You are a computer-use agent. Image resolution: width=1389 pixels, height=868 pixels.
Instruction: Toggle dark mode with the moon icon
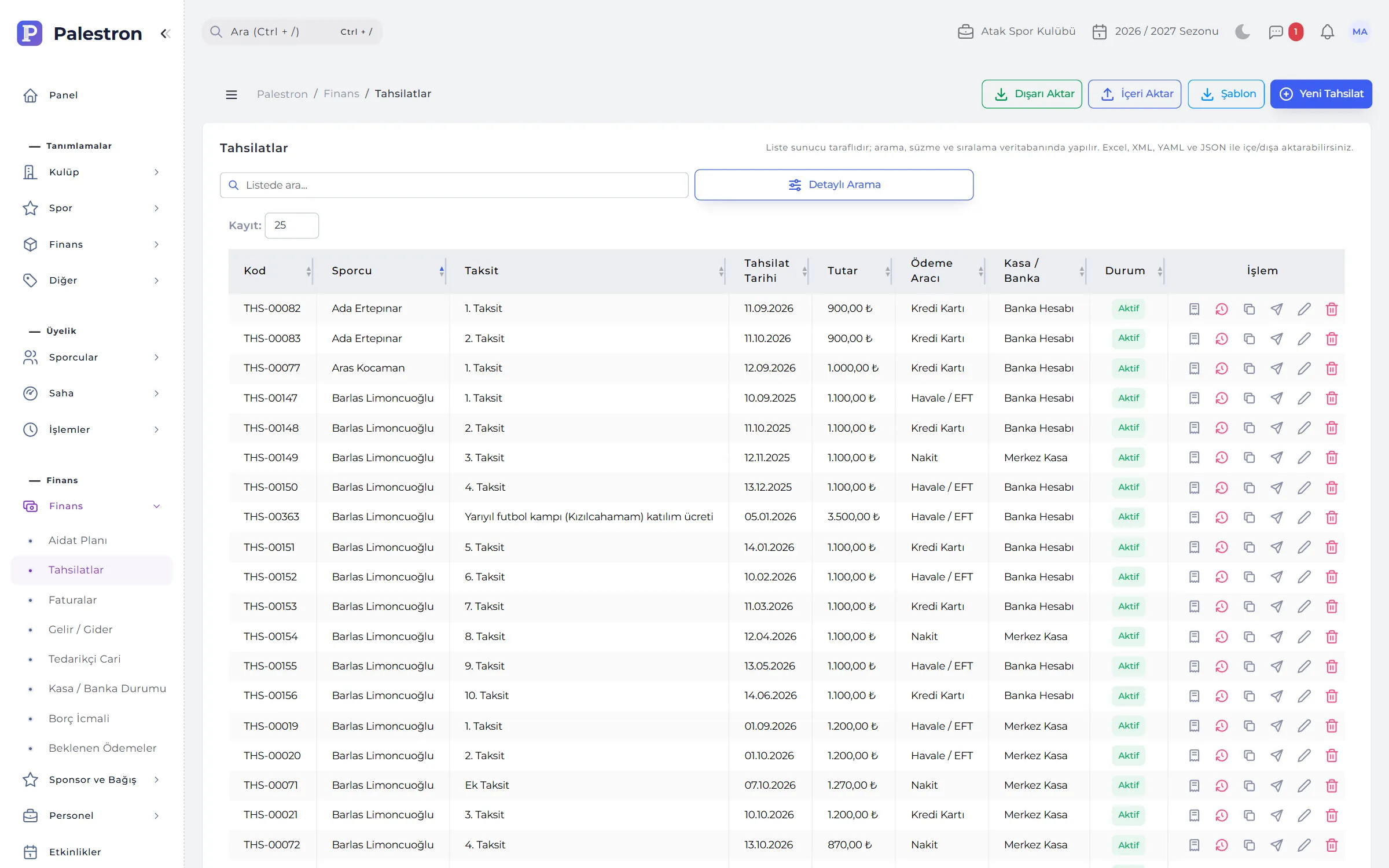tap(1242, 32)
